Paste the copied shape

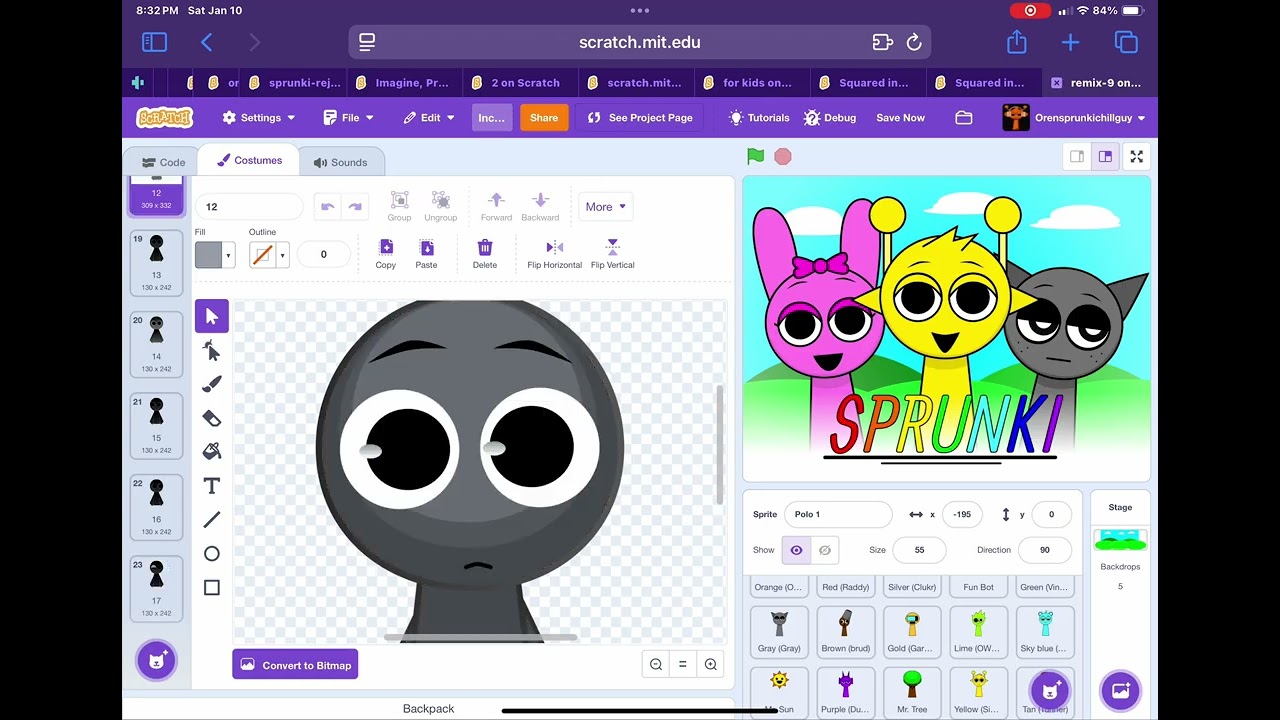[426, 254]
